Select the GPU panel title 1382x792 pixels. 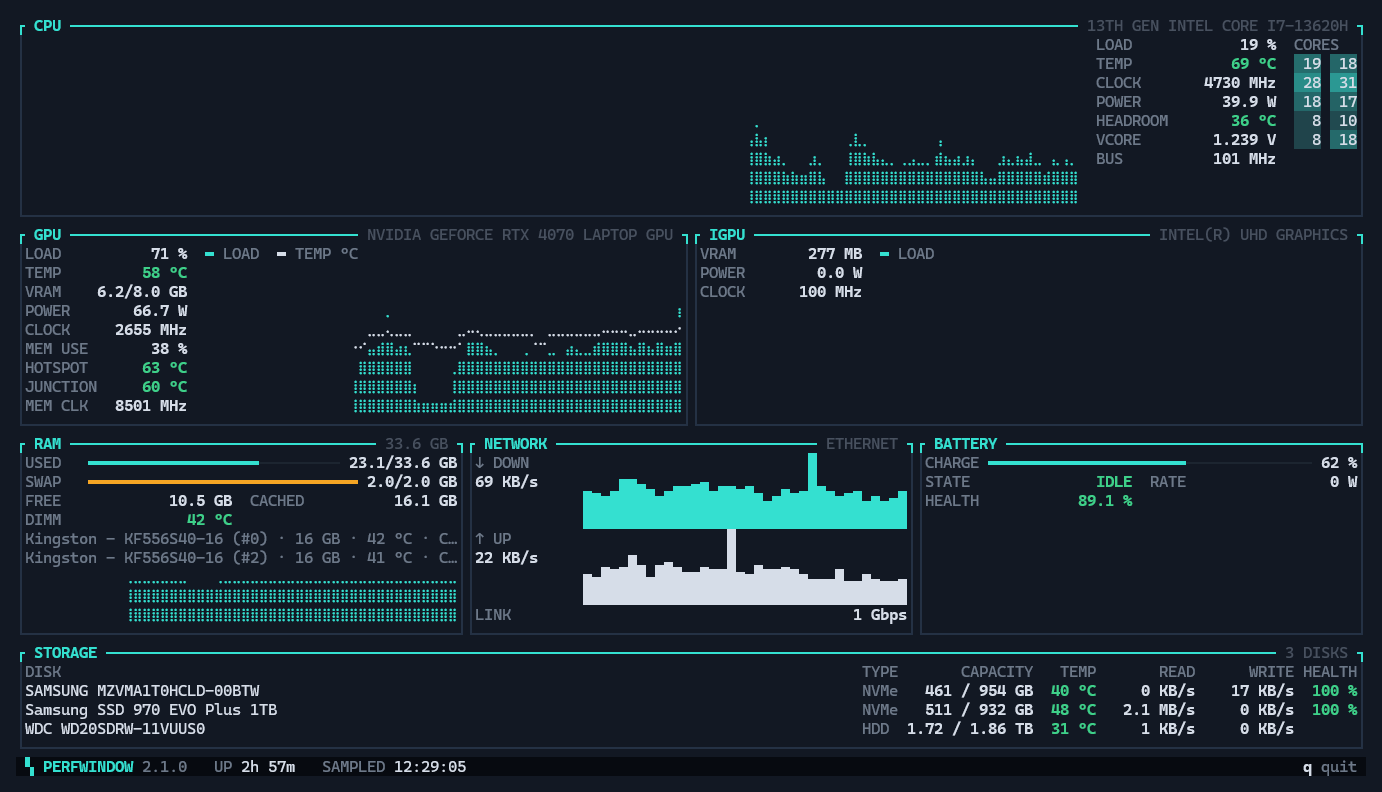(47, 235)
